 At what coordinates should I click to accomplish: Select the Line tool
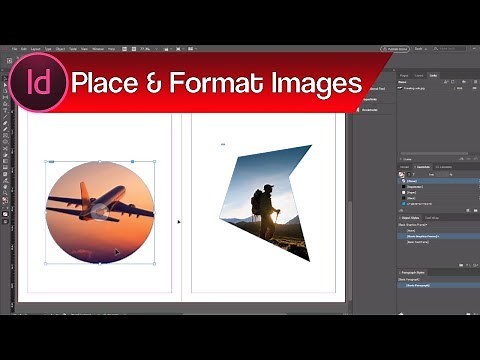click(5, 117)
